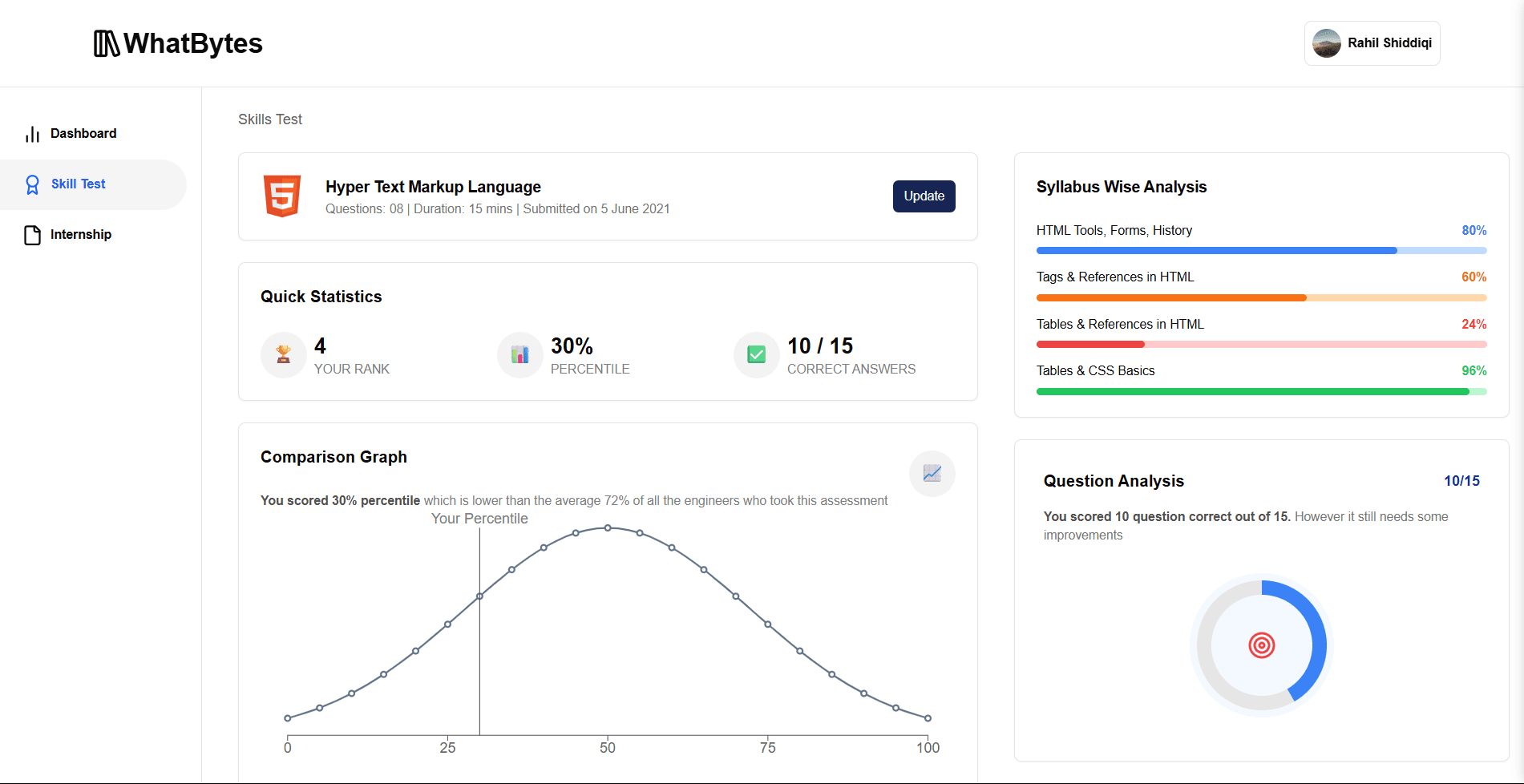This screenshot has width=1524, height=784.
Task: Open the Skill Test section from the sidebar
Action: coord(76,184)
